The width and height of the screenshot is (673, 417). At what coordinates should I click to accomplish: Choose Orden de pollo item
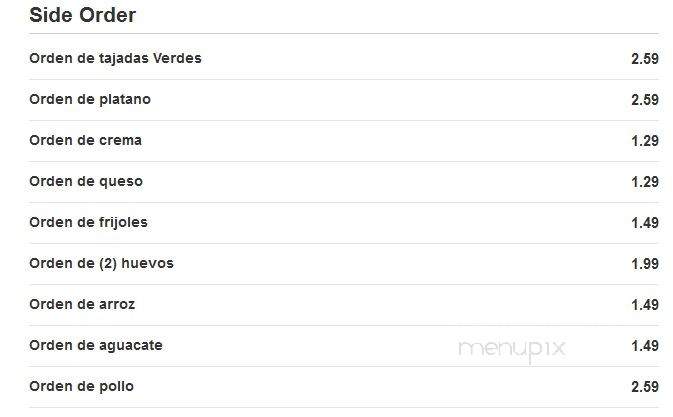click(82, 387)
